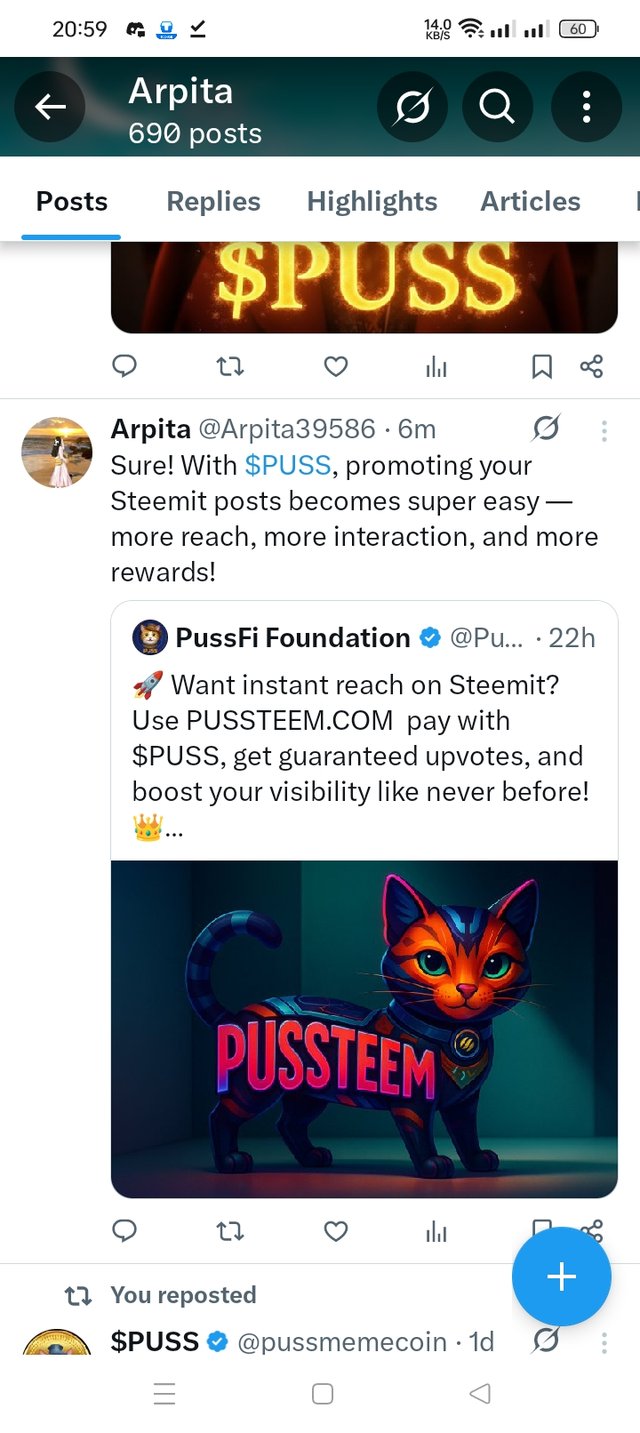Open the Articles tab
The width and height of the screenshot is (640, 1433).
pos(530,201)
